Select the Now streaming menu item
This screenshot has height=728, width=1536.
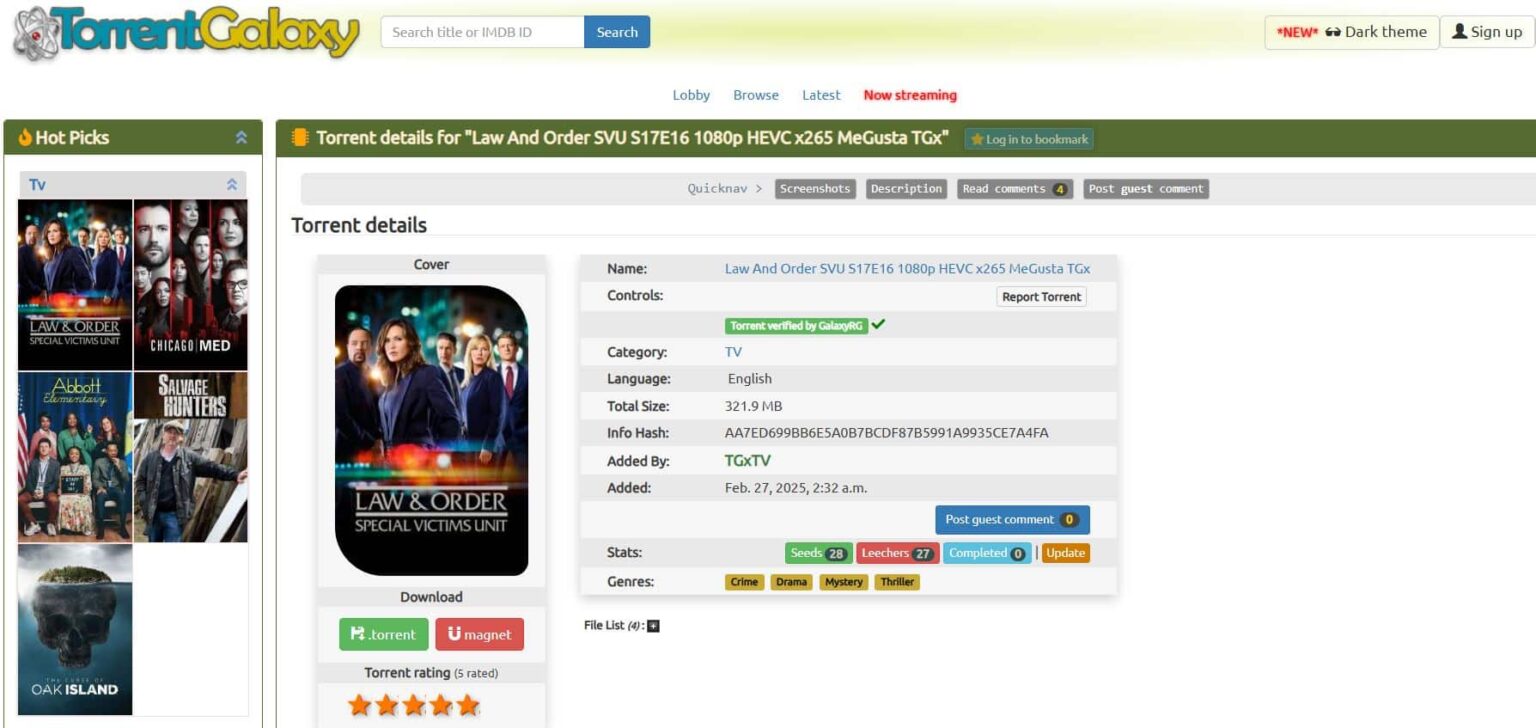pyautogui.click(x=910, y=94)
